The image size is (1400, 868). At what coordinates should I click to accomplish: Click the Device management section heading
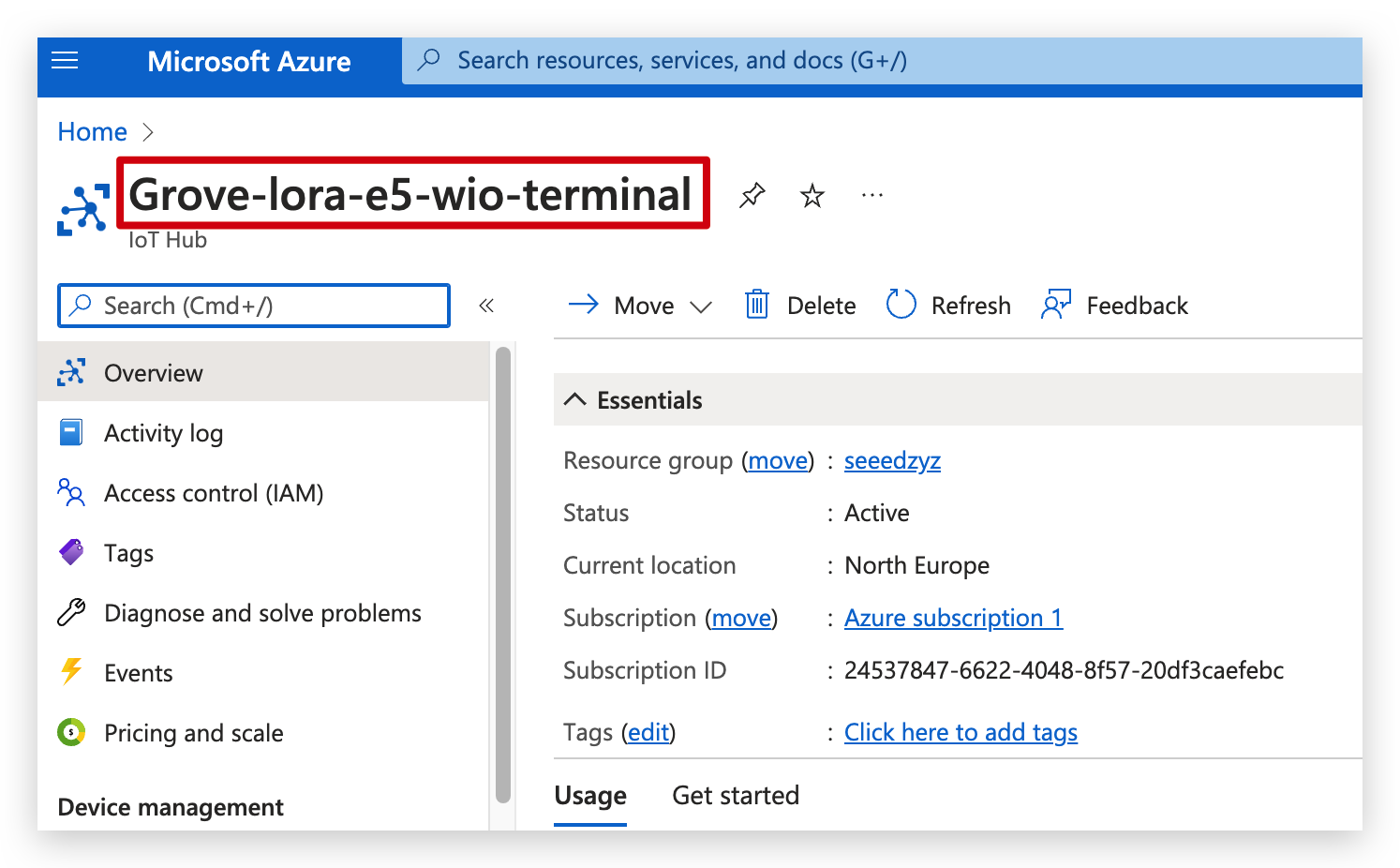click(171, 807)
